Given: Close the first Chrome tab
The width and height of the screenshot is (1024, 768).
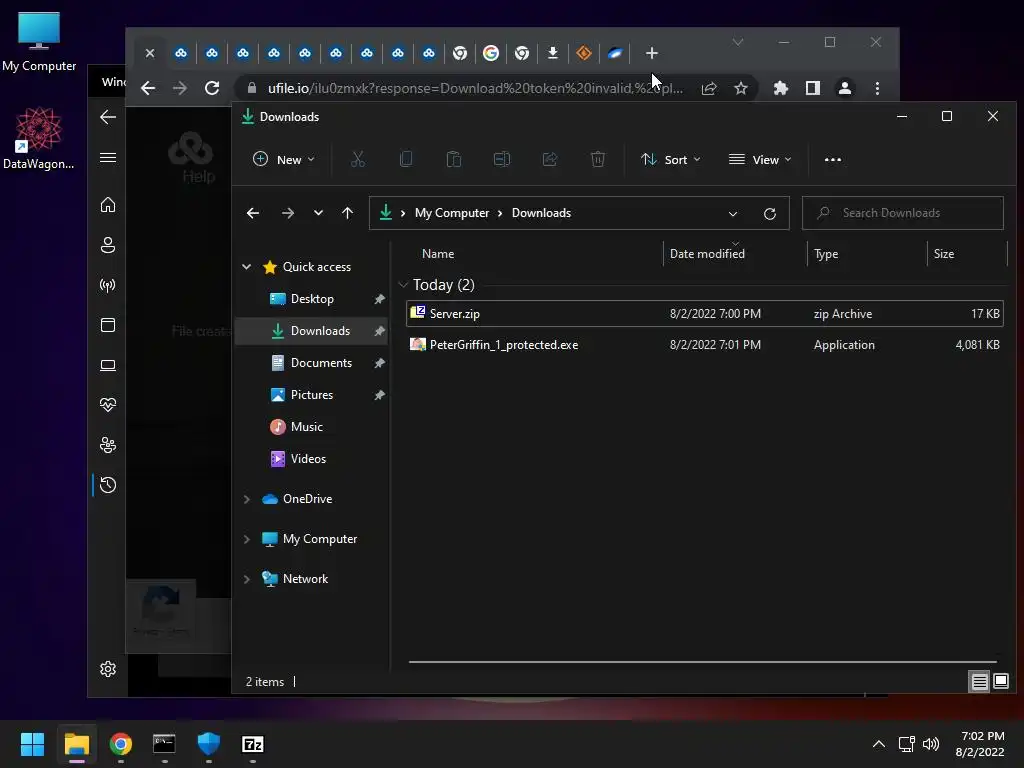Looking at the screenshot, I should (150, 53).
